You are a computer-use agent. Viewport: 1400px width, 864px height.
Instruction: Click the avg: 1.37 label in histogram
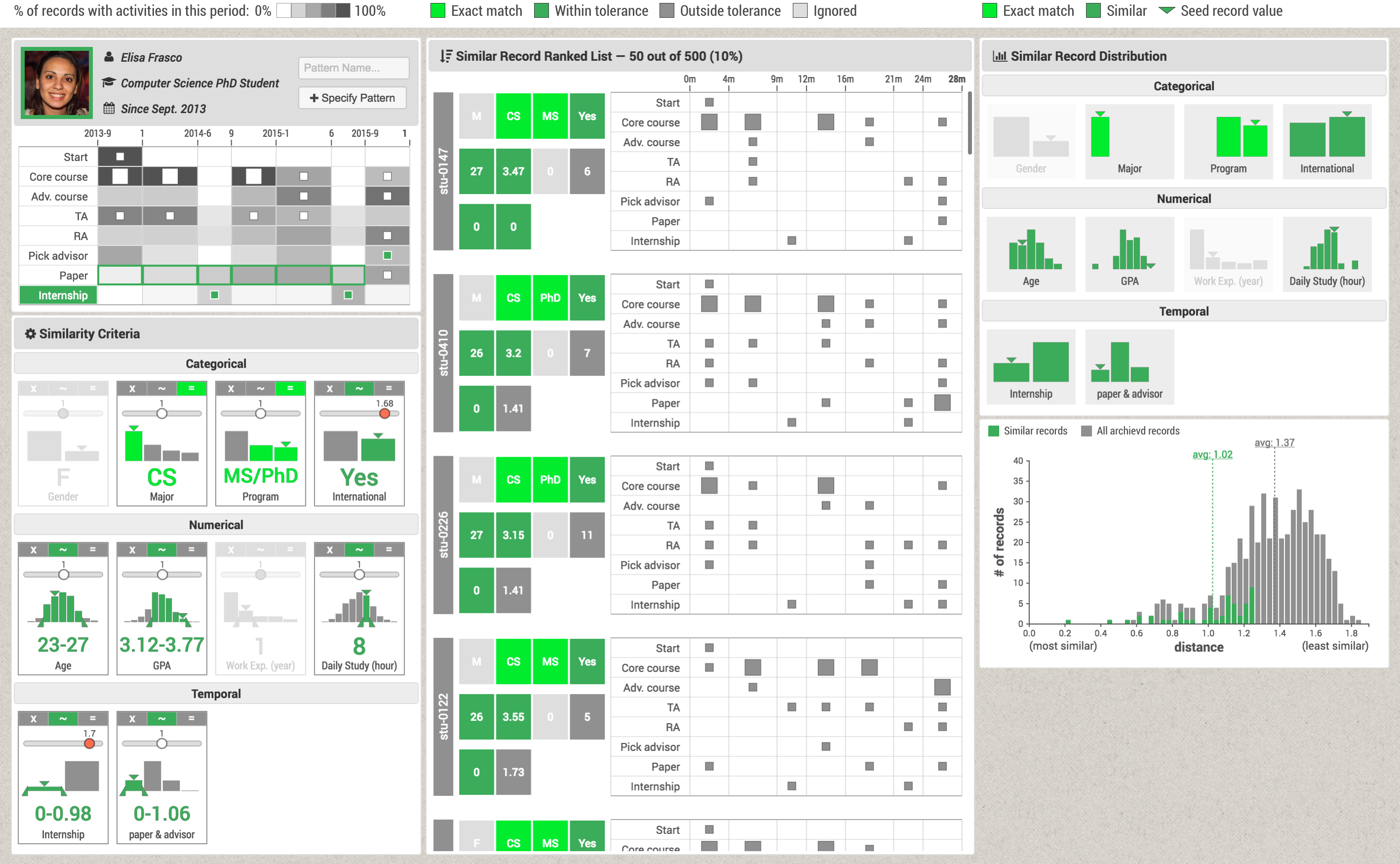pos(1274,442)
